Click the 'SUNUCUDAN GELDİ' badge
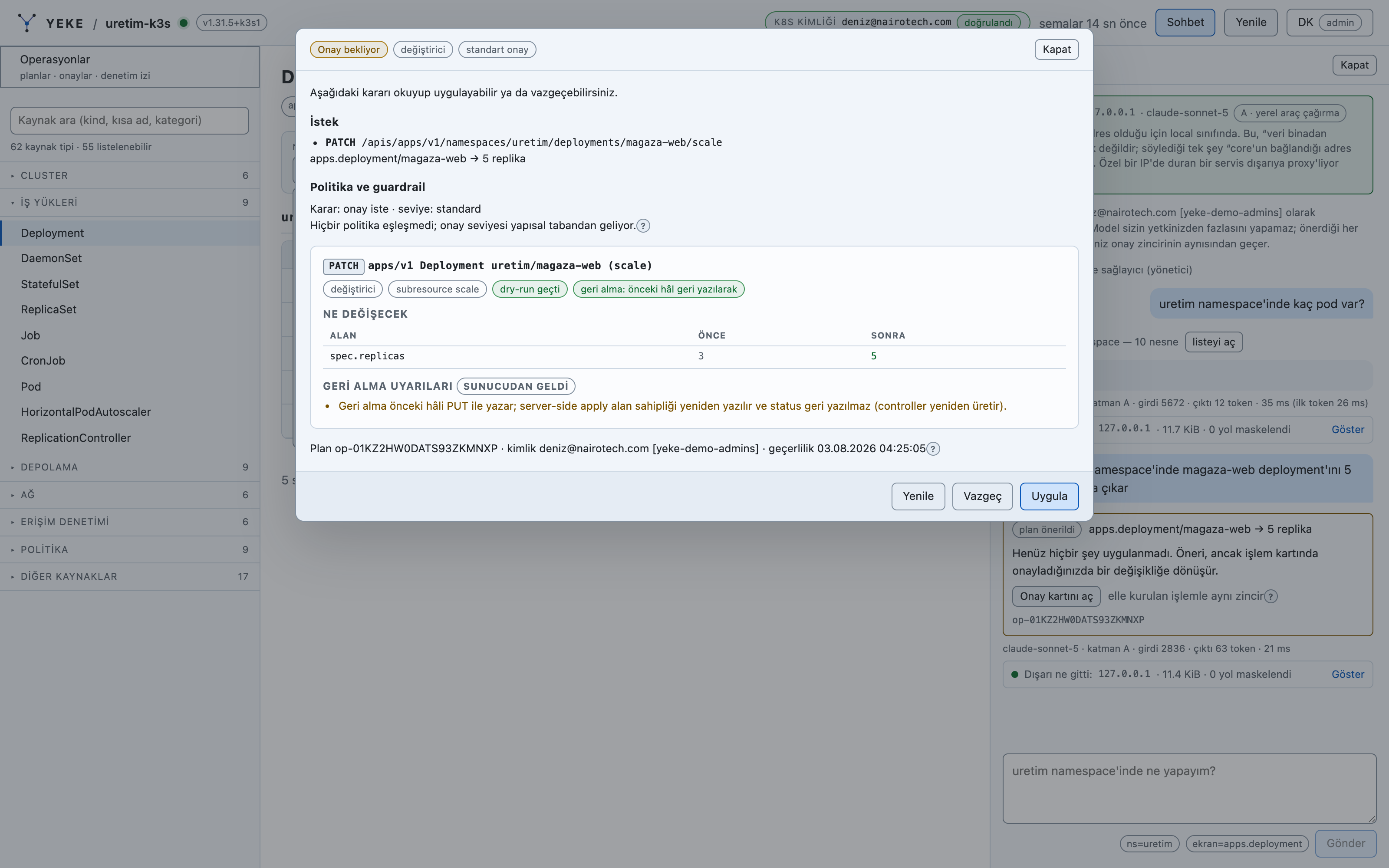Image resolution: width=1389 pixels, height=868 pixels. 515,386
